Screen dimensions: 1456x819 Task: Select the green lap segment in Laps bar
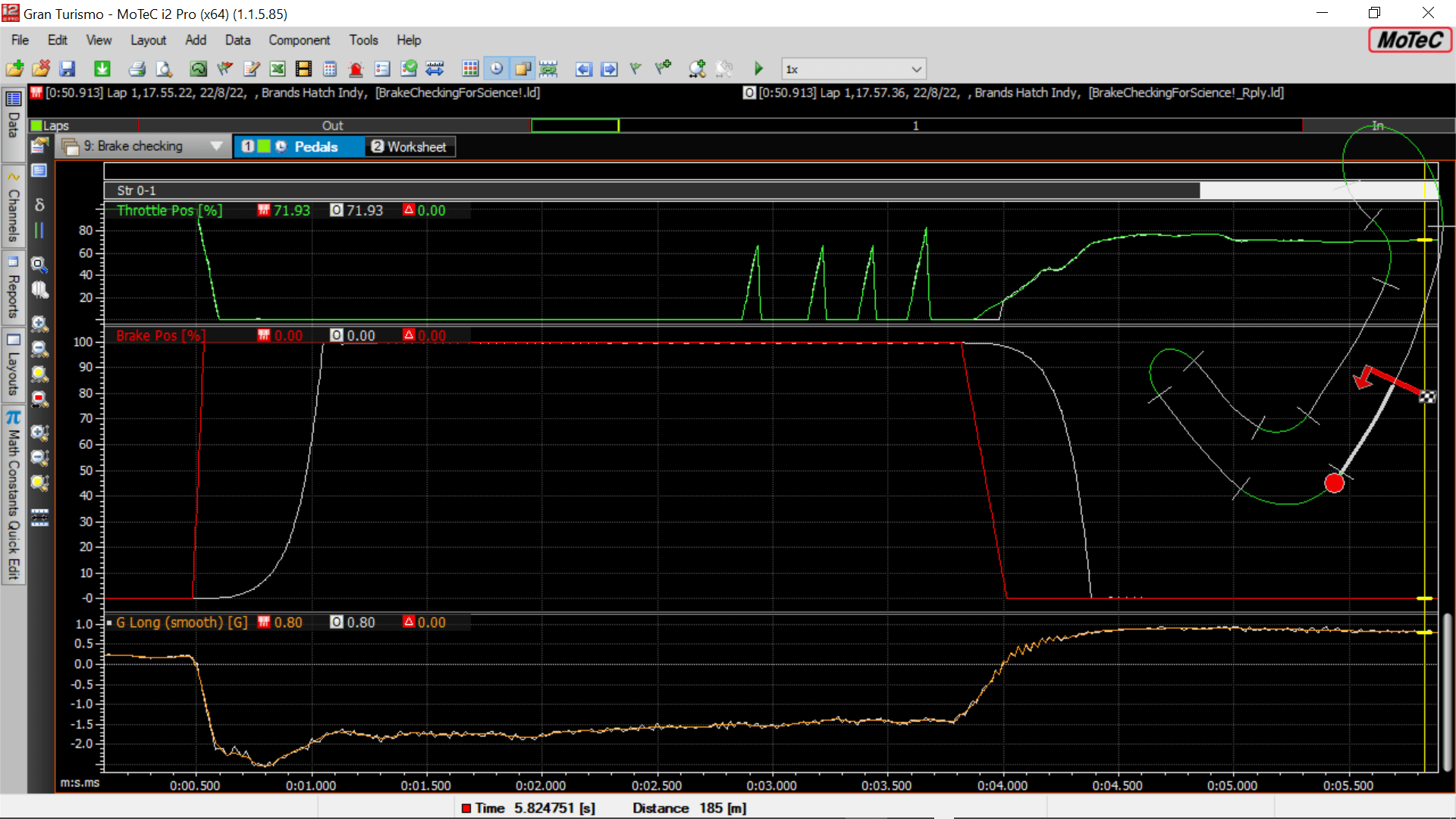[x=575, y=126]
